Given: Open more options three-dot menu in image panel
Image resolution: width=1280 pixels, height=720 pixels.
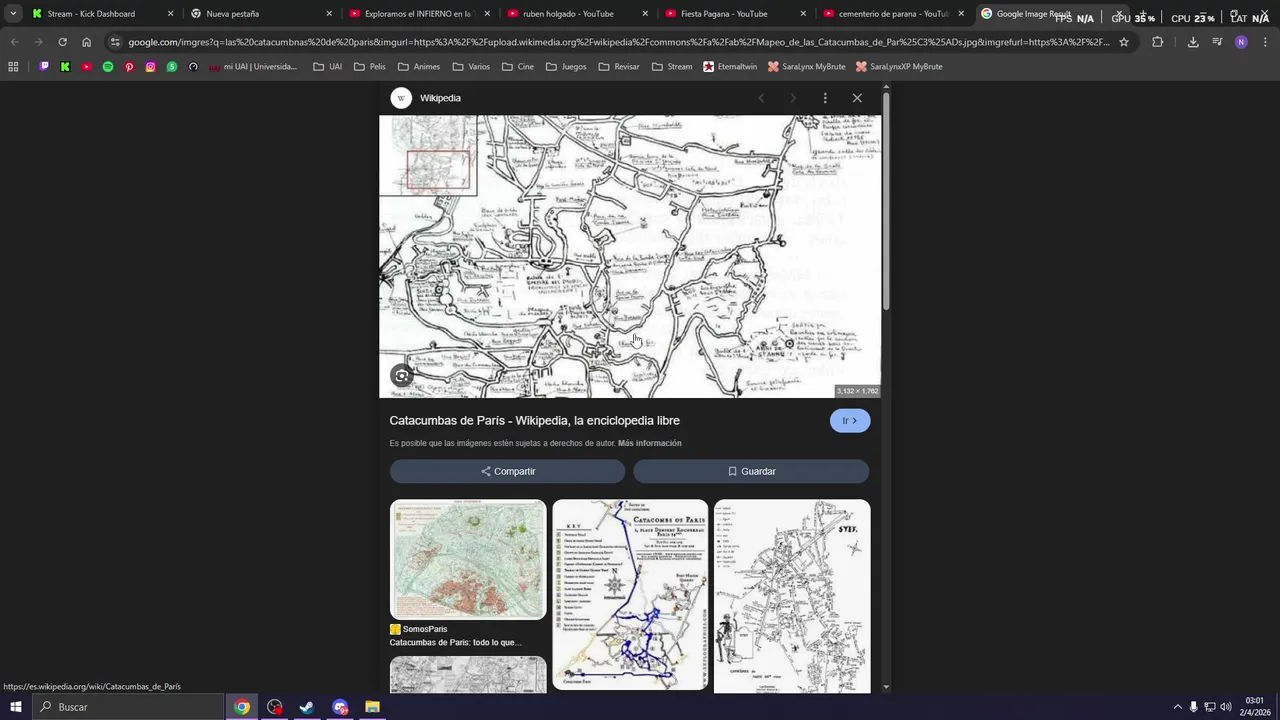Looking at the screenshot, I should [825, 98].
